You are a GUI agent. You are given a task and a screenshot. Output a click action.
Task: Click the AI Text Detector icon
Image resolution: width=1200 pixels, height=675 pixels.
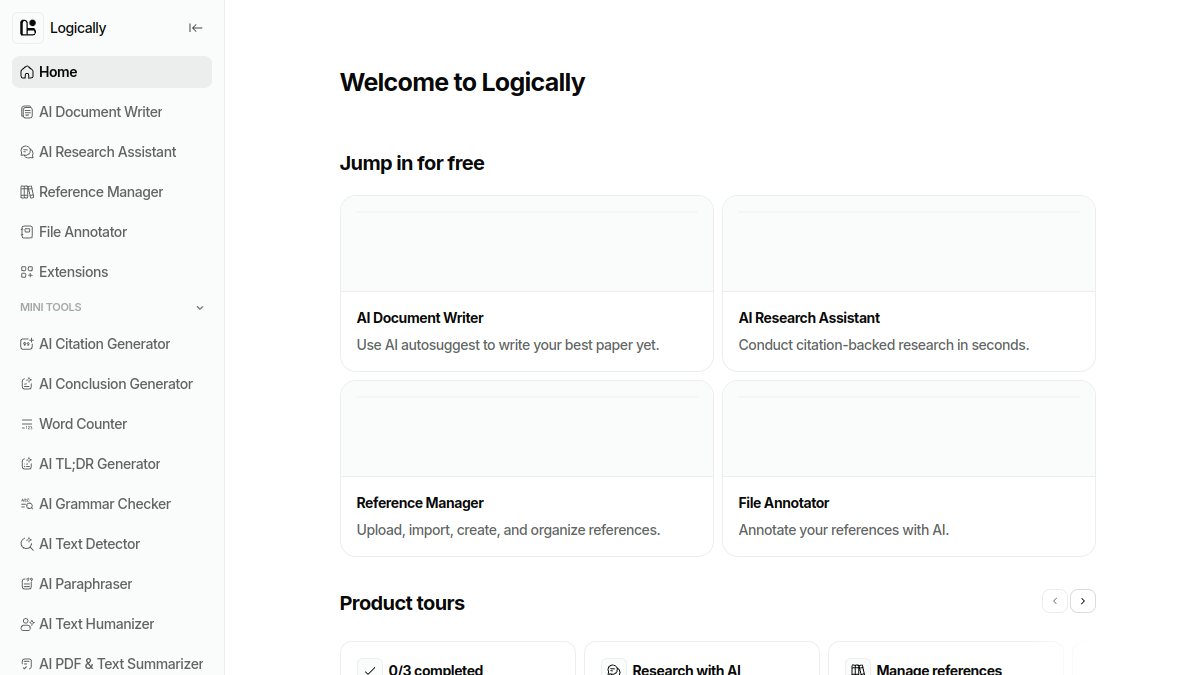(x=27, y=544)
